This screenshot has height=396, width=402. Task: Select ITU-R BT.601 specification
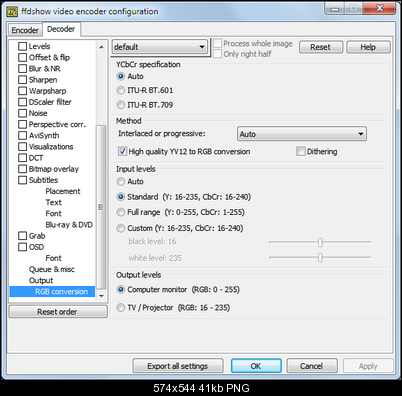(x=121, y=90)
